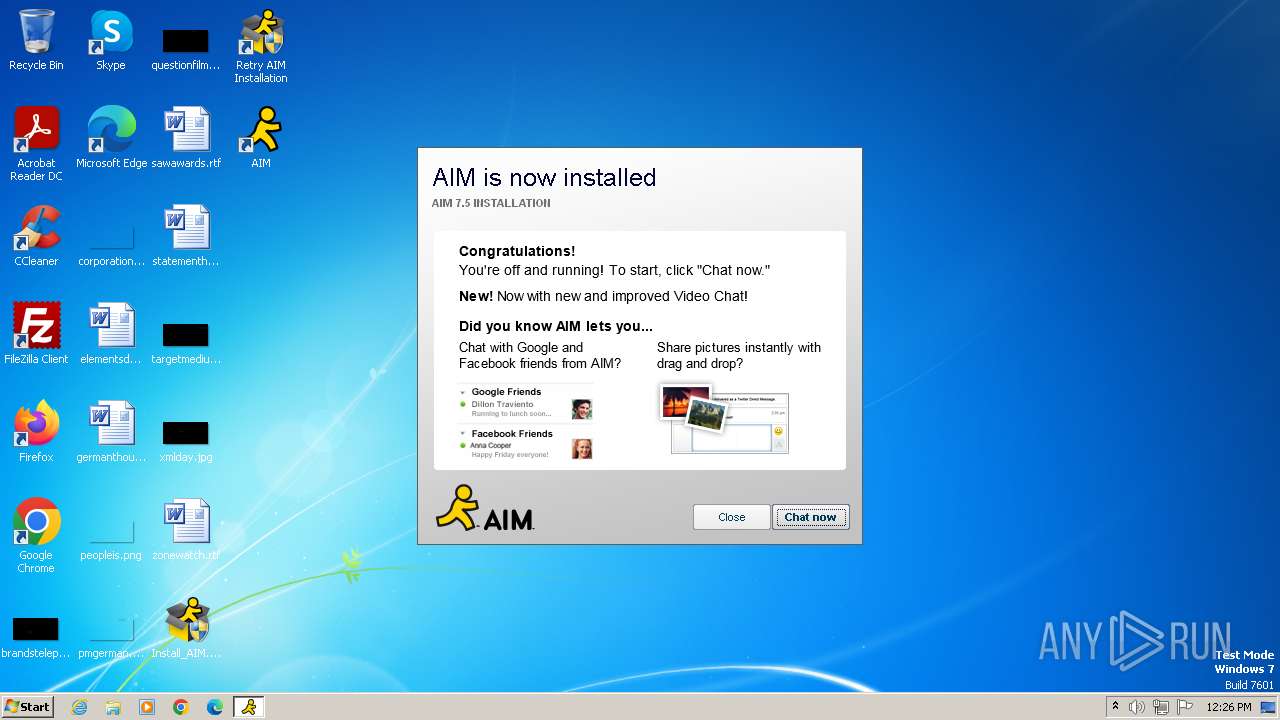The width and height of the screenshot is (1280, 720).
Task: Show hidden system tray icons
Action: pos(1115,707)
